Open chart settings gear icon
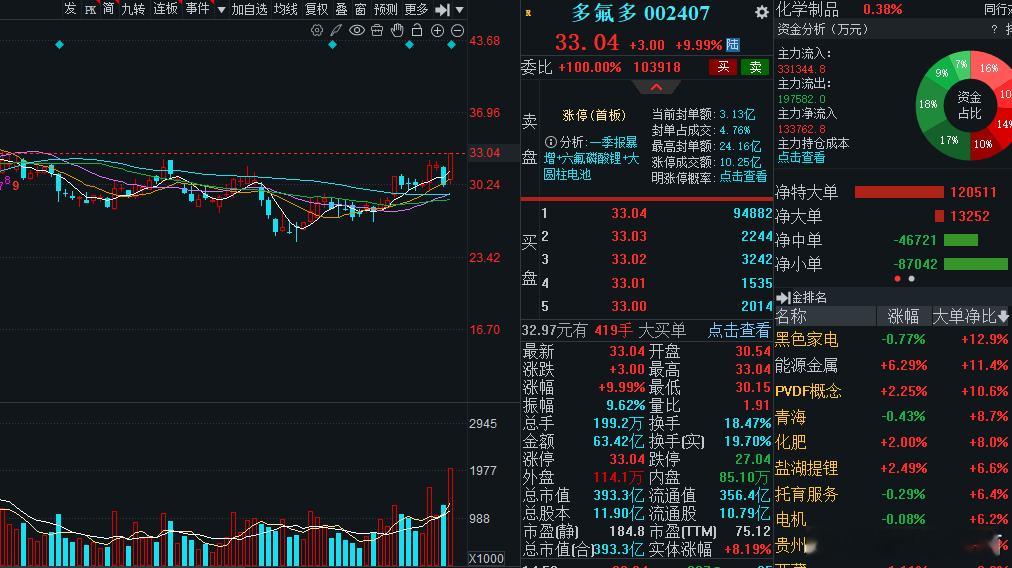This screenshot has height=568, width=1012. pyautogui.click(x=317, y=30)
